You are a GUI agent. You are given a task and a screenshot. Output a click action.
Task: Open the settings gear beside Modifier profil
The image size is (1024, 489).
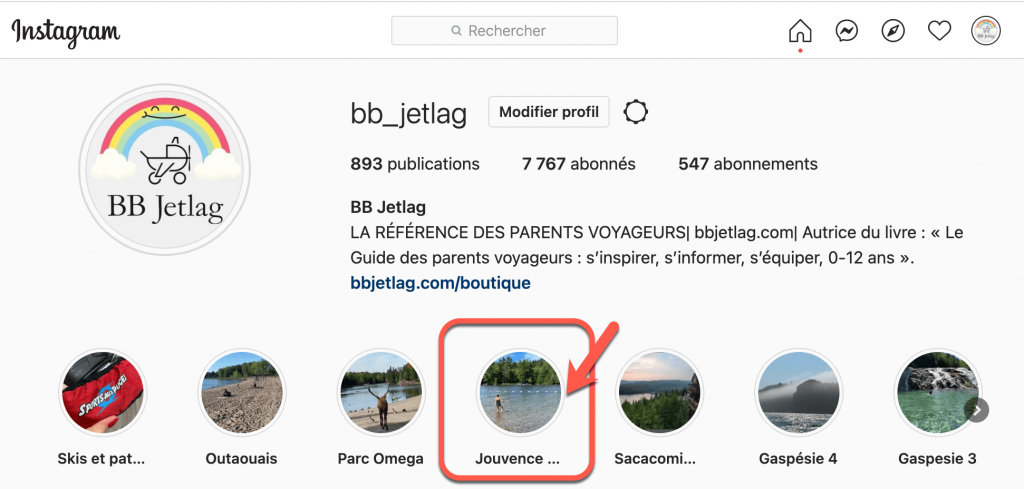point(635,112)
